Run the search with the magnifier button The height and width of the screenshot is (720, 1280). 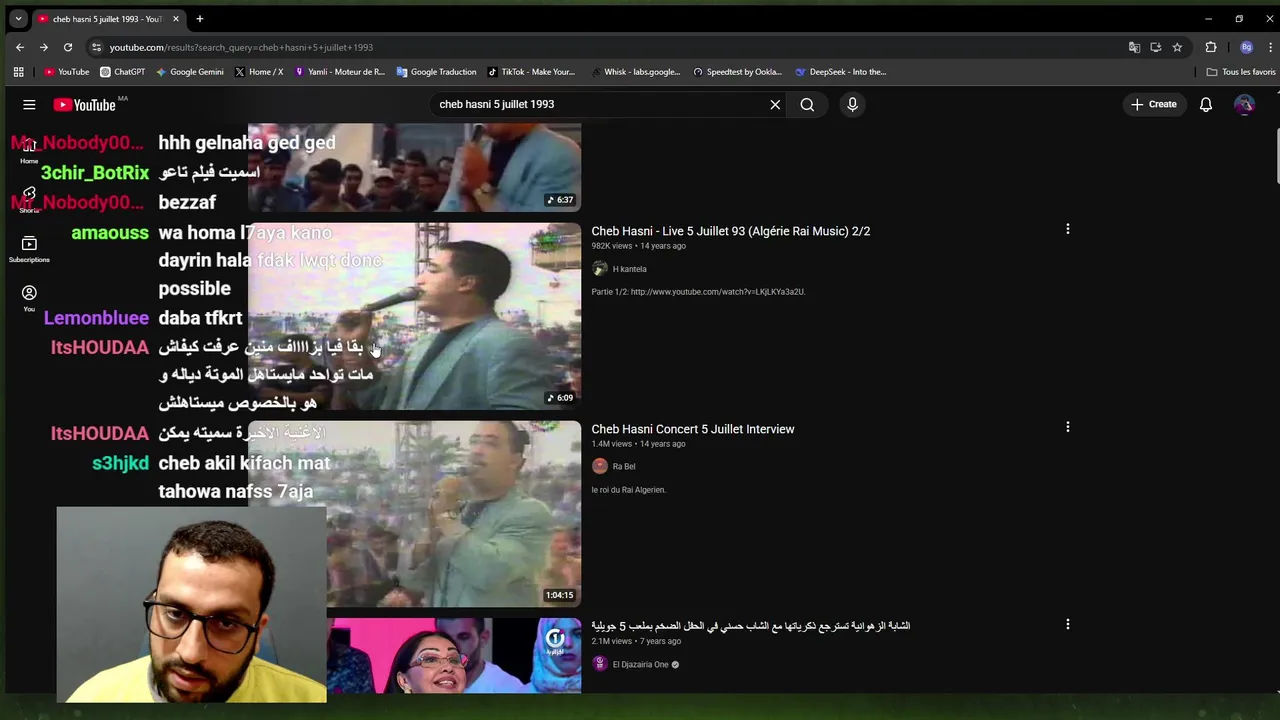tap(807, 104)
